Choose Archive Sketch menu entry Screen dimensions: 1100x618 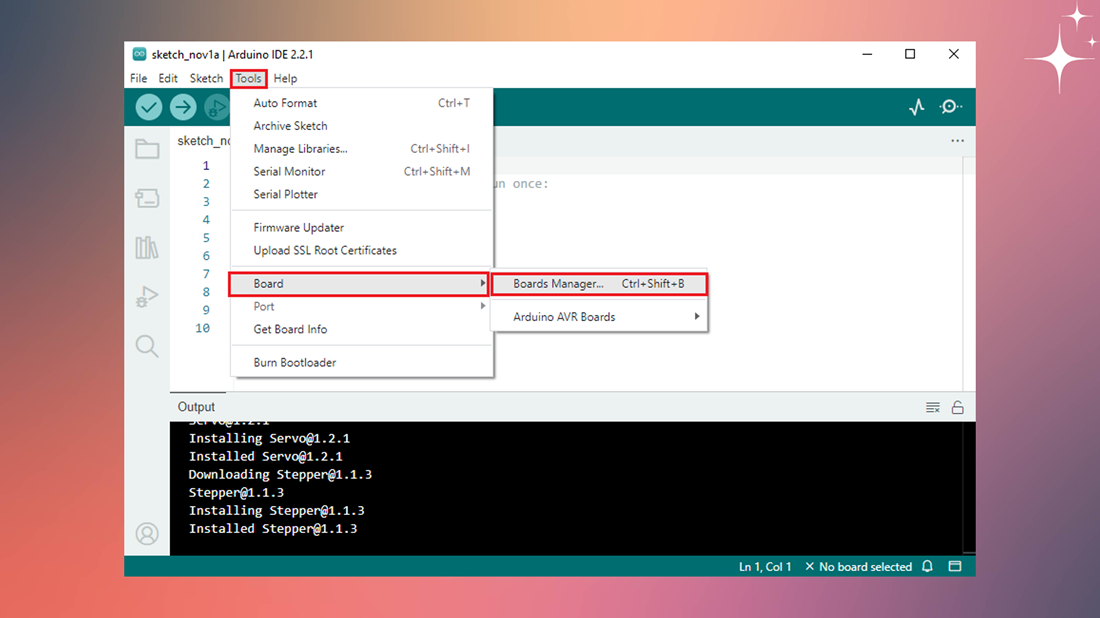coord(361,126)
